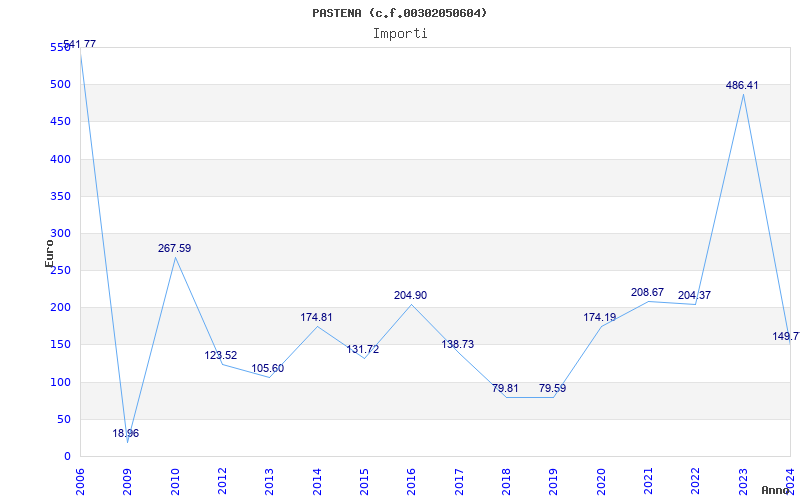The width and height of the screenshot is (800, 500).
Task: Click the 350 y-axis tick label
Action: (x=60, y=196)
